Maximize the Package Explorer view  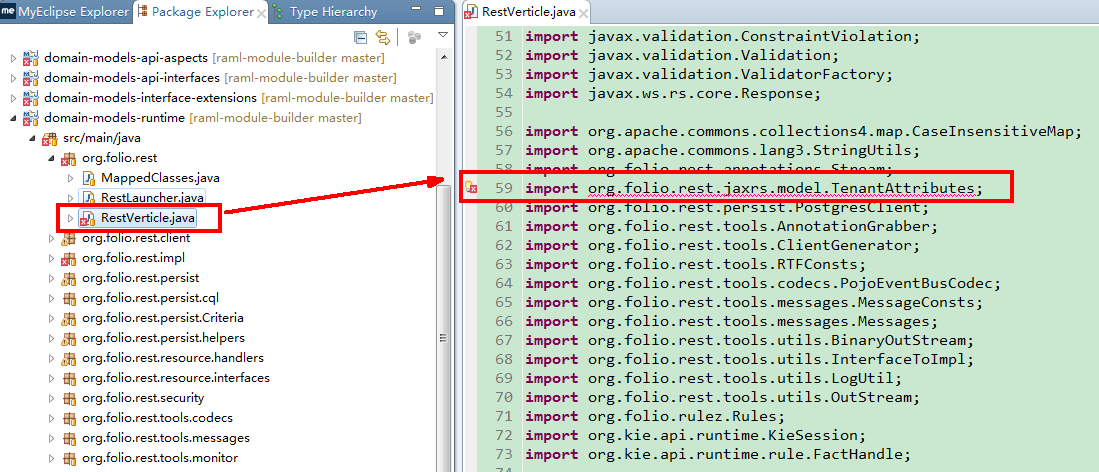point(439,11)
